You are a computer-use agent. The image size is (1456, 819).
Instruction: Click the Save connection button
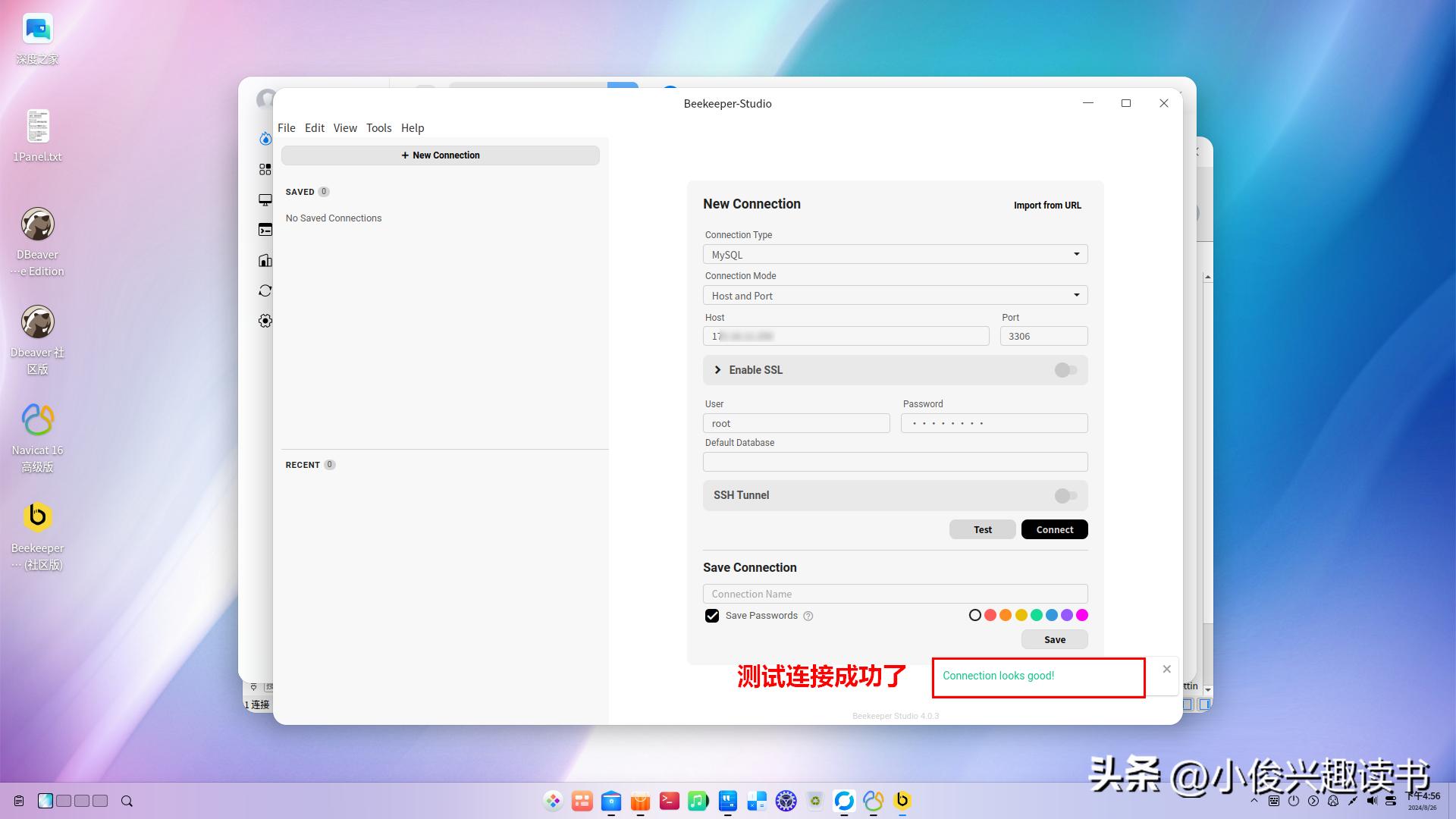point(1054,639)
